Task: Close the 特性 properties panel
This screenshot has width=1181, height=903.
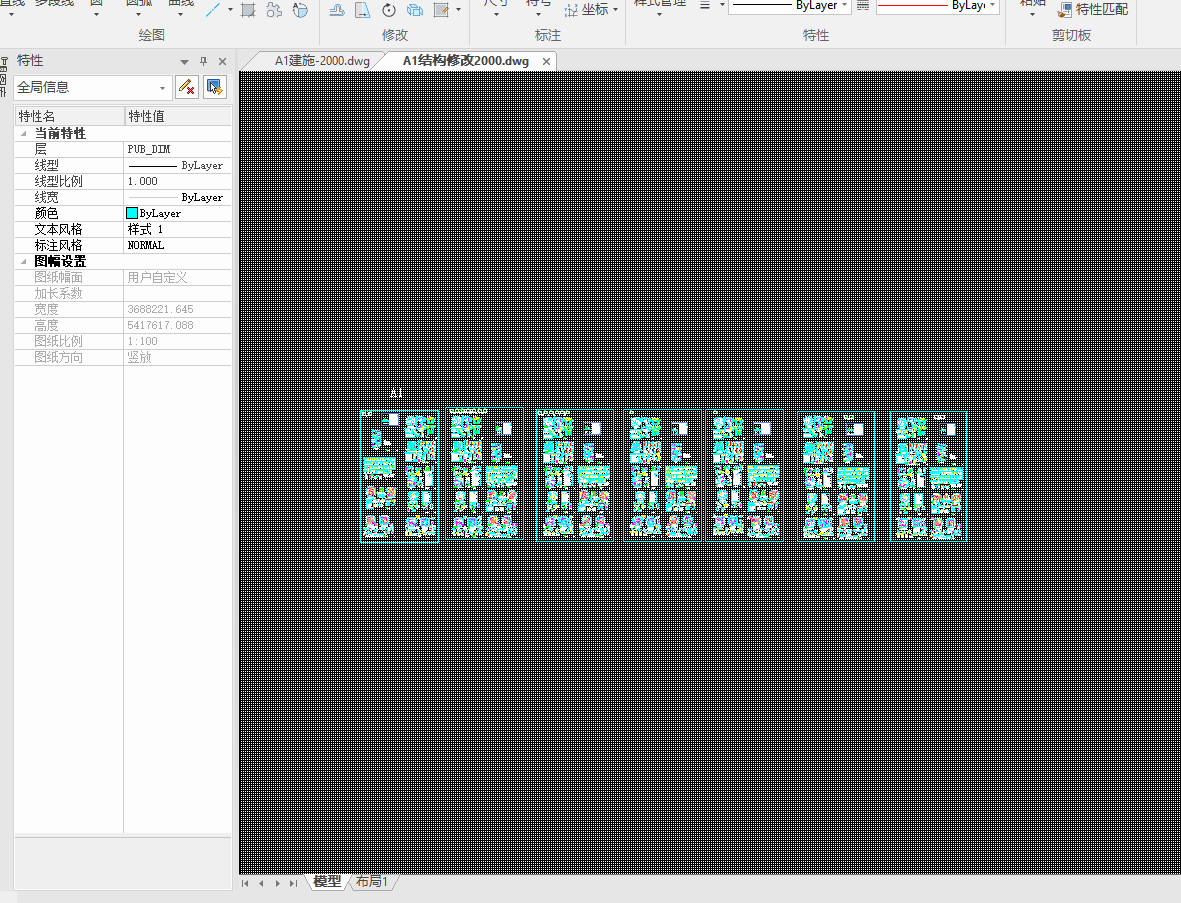Action: pyautogui.click(x=222, y=62)
